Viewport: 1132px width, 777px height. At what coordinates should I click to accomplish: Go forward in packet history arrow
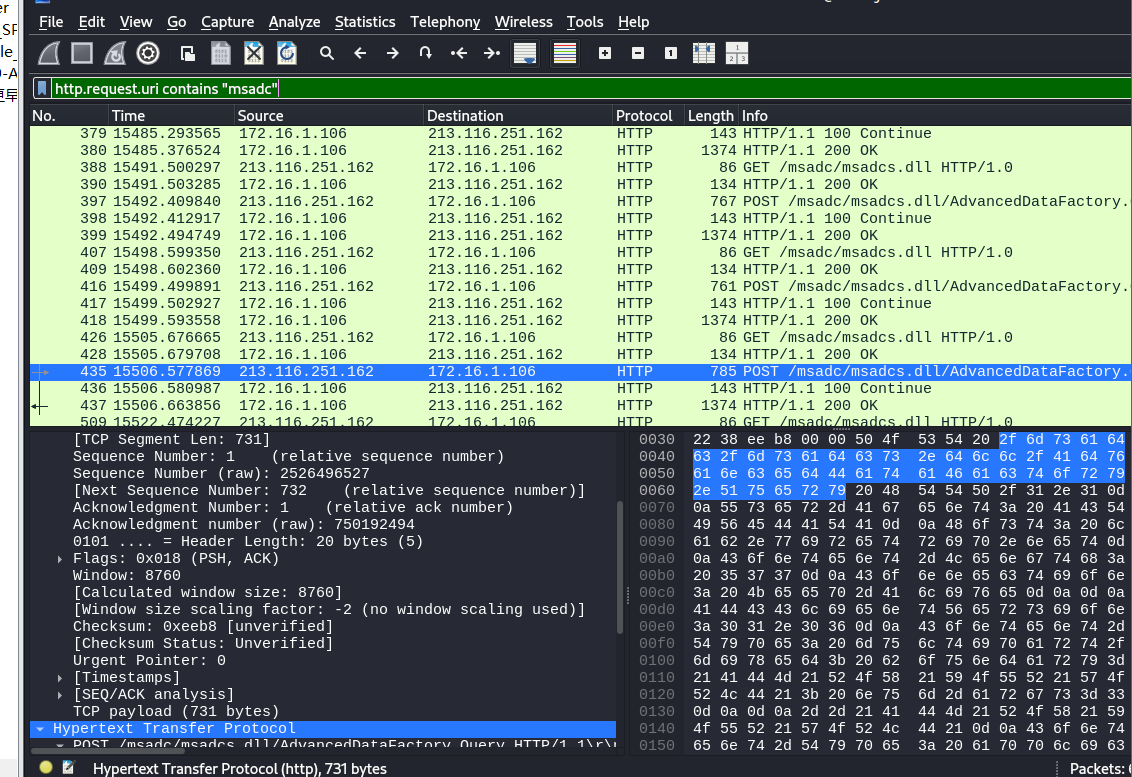click(393, 53)
